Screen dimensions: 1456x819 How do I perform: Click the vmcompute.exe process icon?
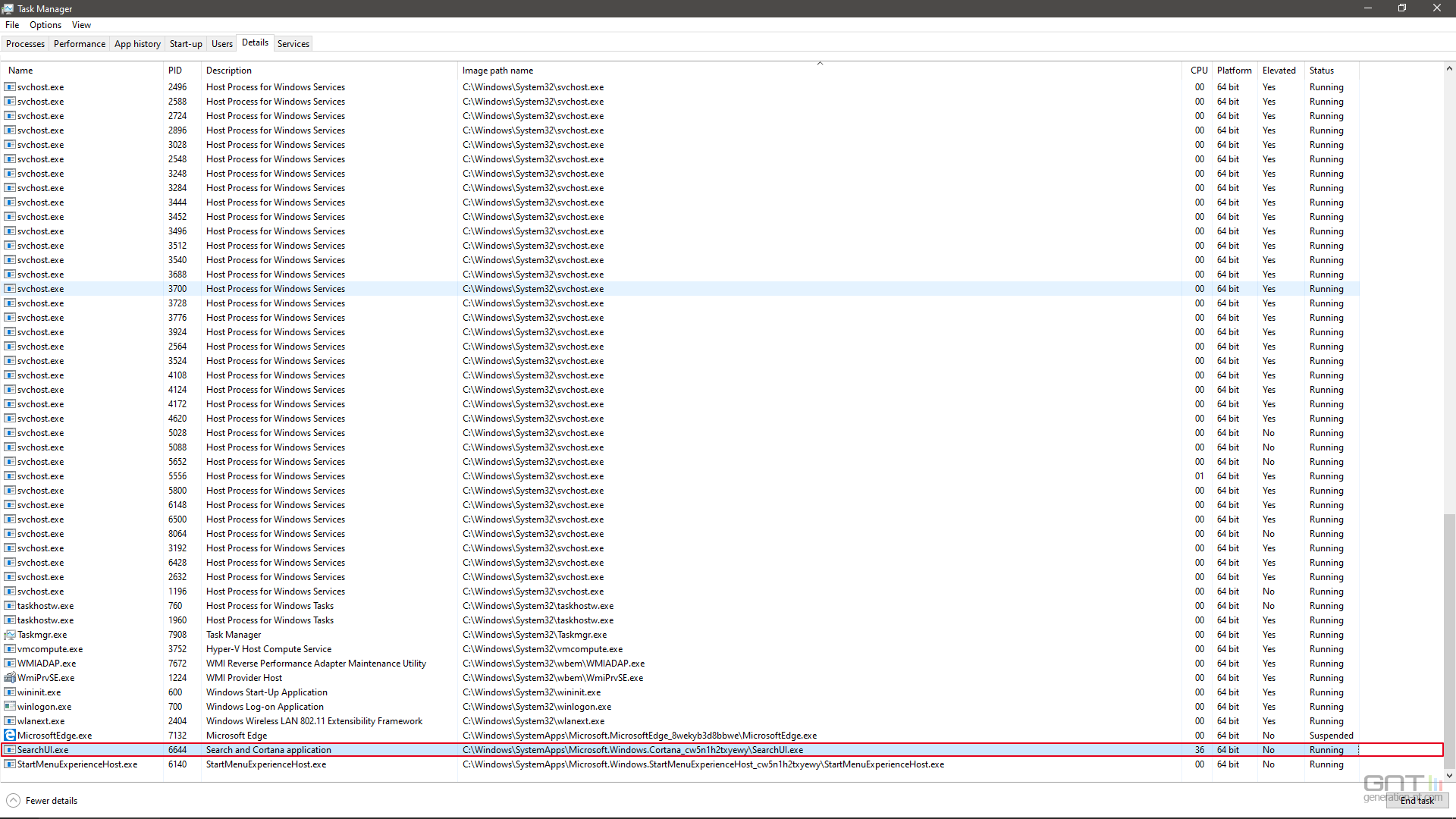[10, 649]
